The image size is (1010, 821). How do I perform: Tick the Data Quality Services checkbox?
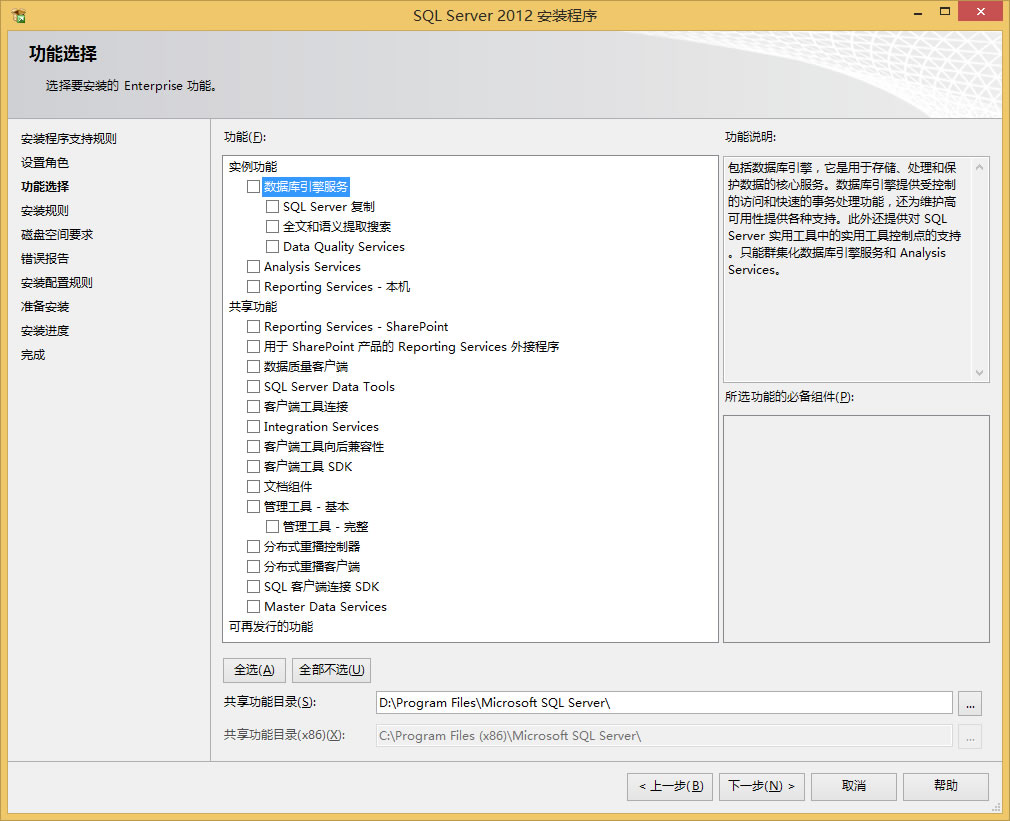272,247
